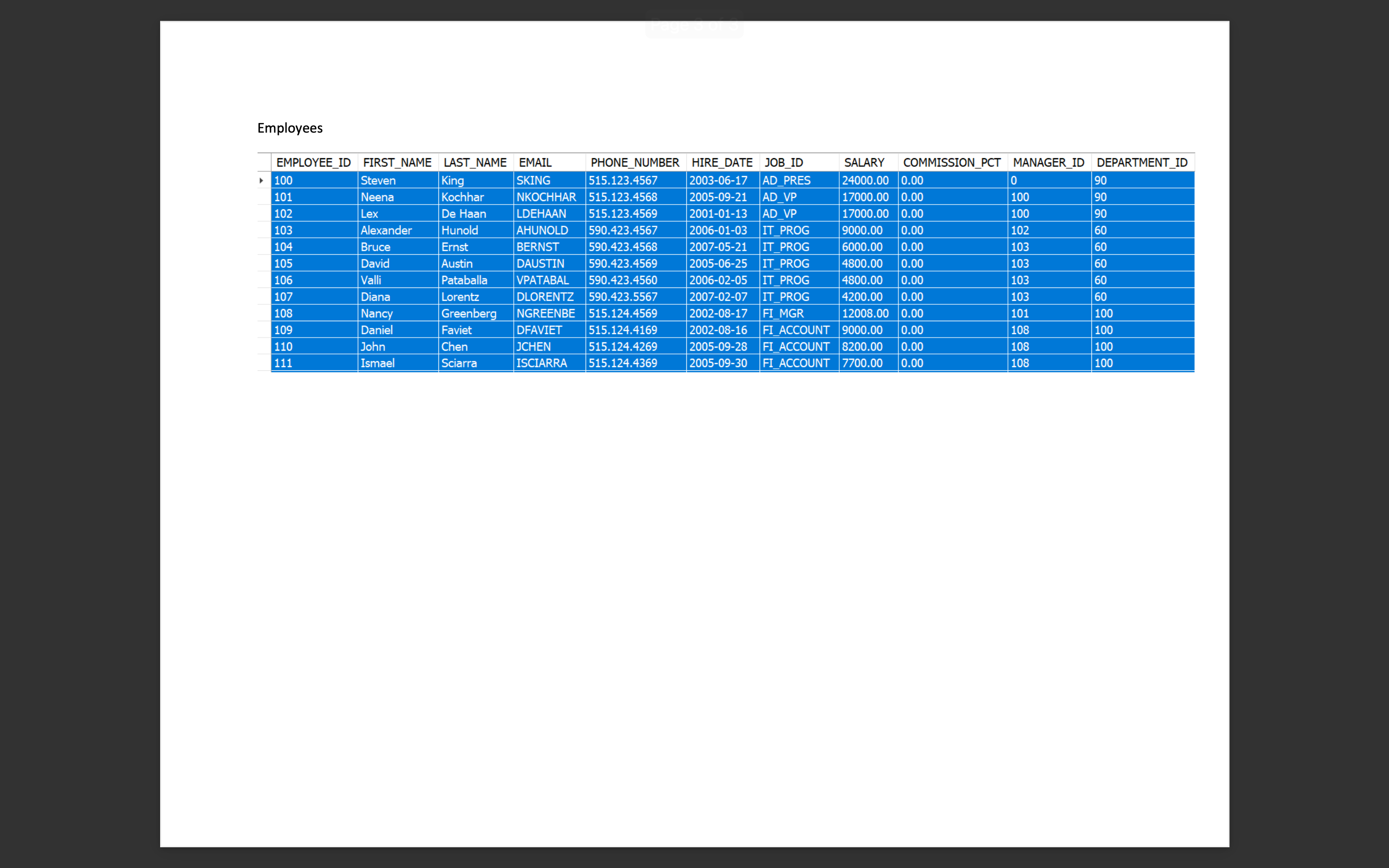
Task: Click the hire date 2001-01-13 cell
Action: [718, 214]
